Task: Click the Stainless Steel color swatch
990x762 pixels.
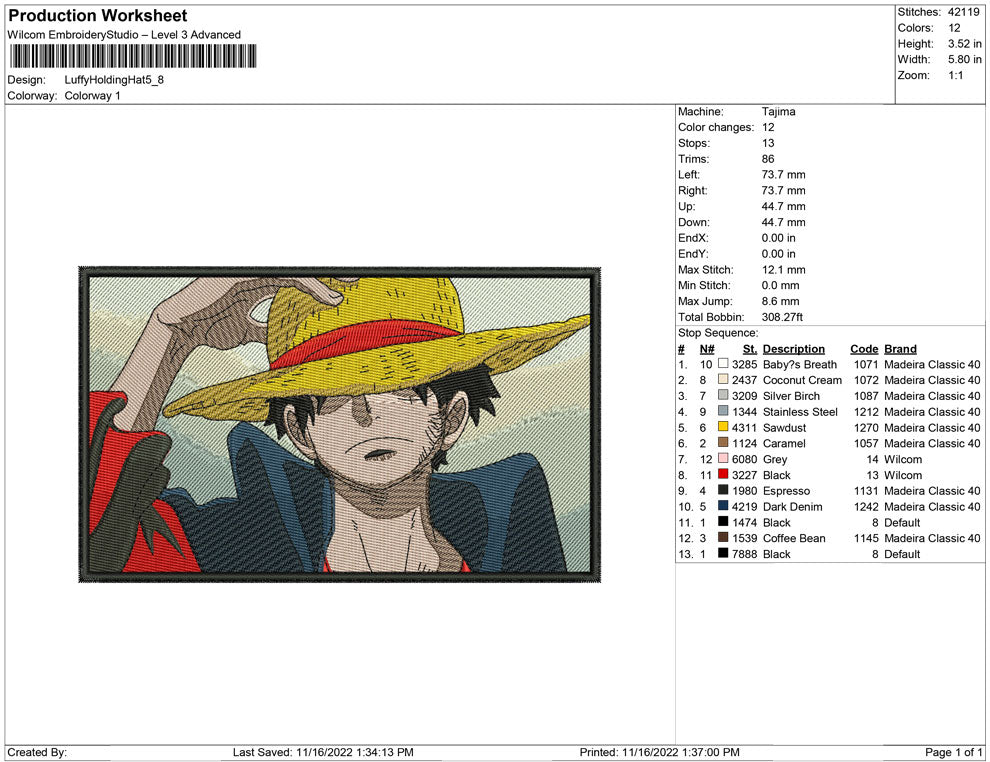Action: (723, 411)
